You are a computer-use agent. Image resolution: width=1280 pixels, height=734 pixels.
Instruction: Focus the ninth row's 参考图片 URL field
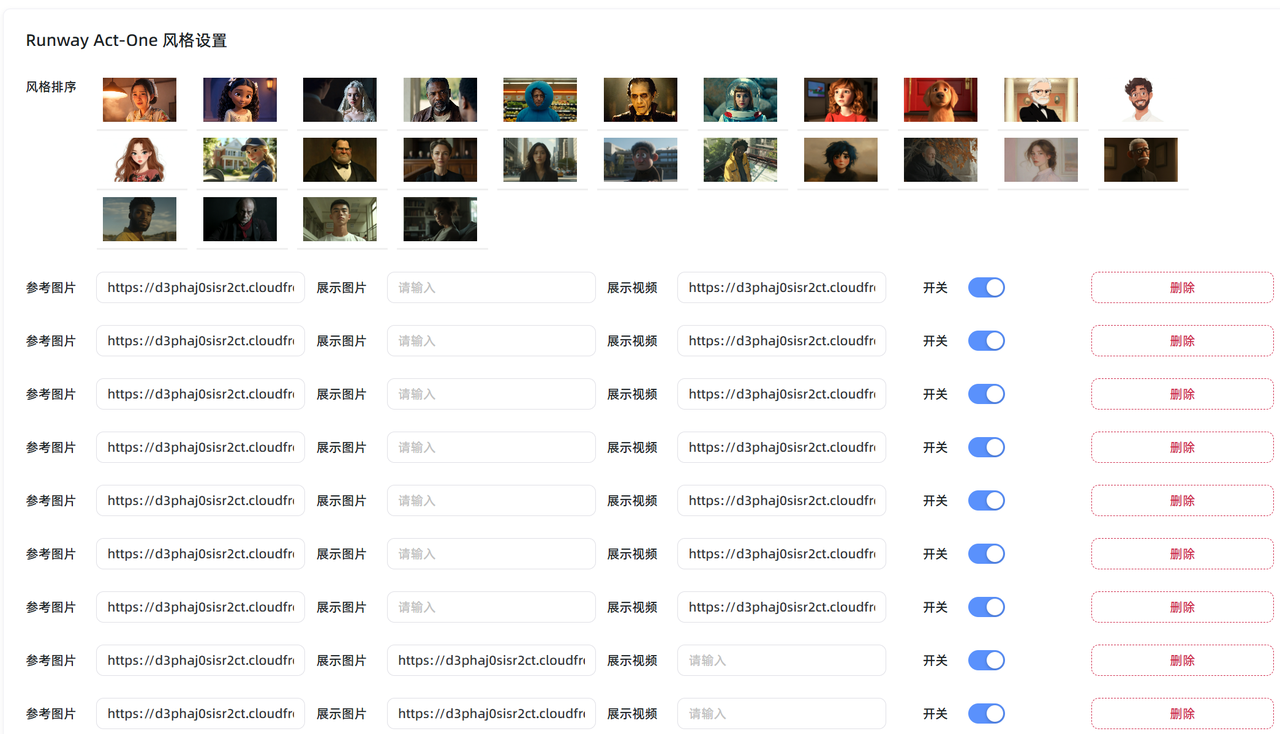[x=200, y=714]
